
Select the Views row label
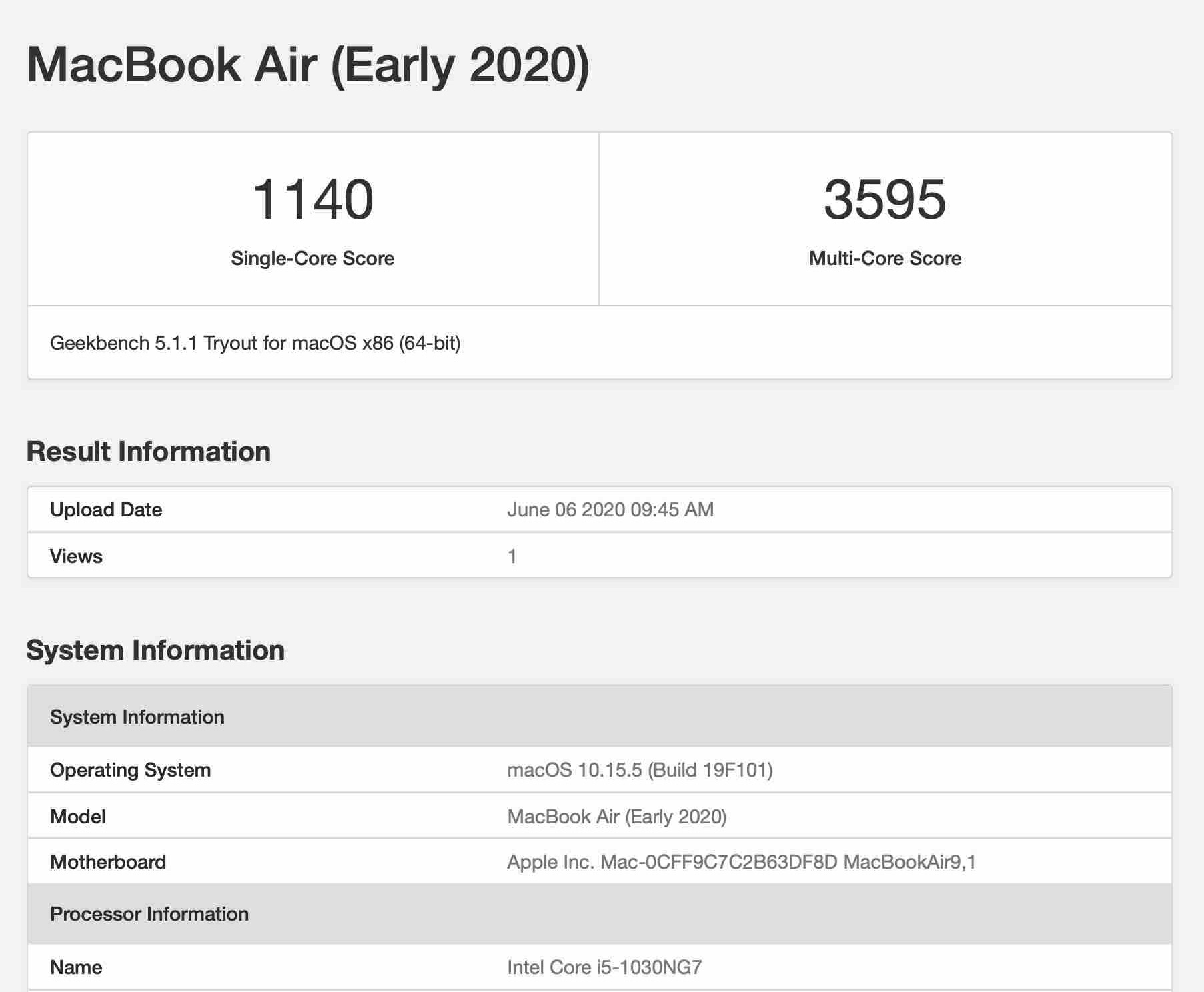(x=76, y=556)
